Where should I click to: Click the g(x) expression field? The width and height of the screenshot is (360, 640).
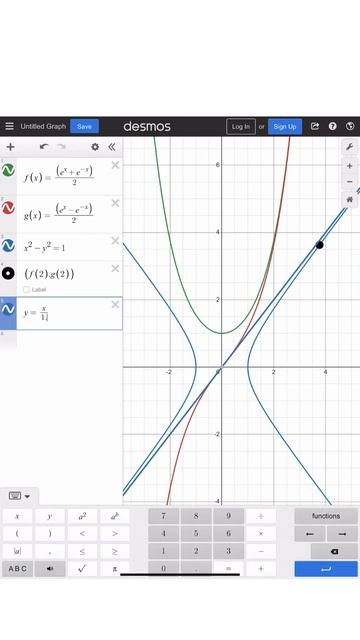click(x=69, y=214)
